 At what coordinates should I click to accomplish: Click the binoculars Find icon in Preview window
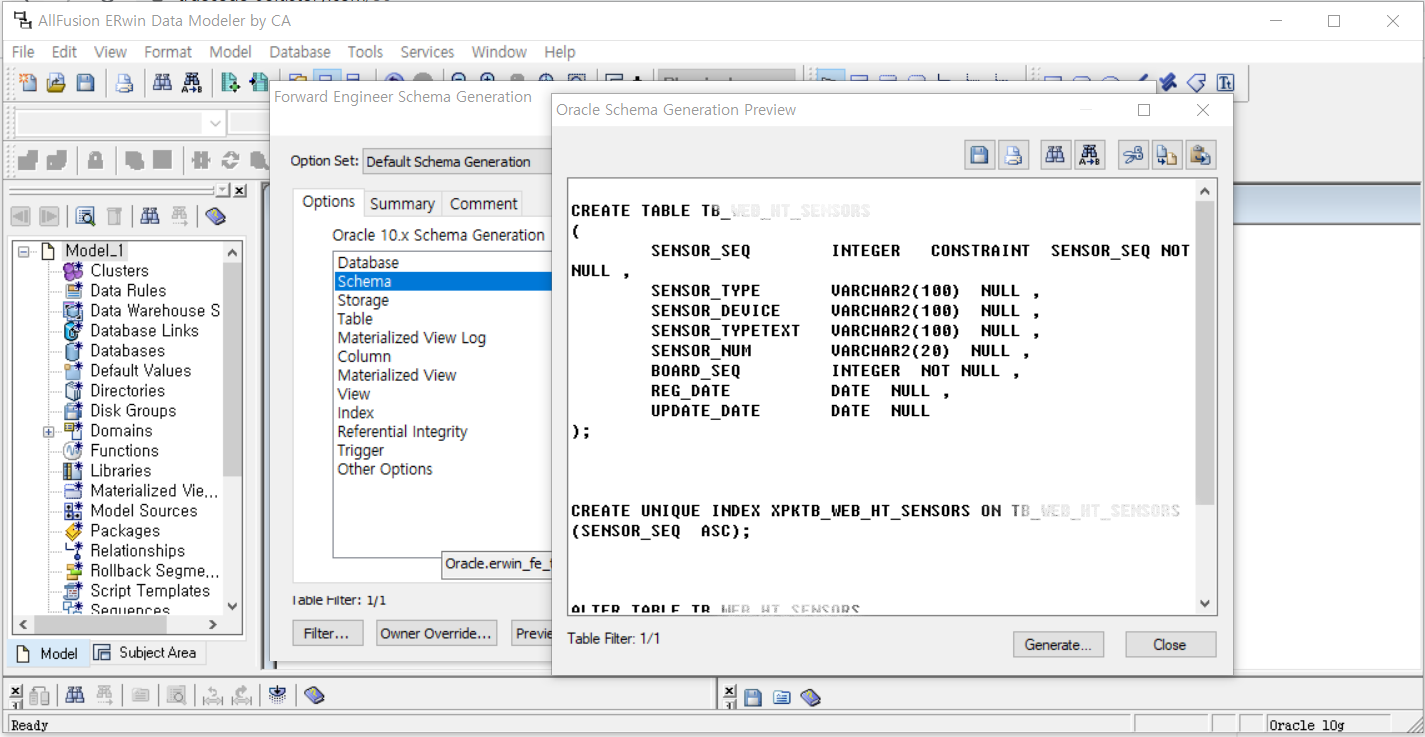click(x=1055, y=155)
